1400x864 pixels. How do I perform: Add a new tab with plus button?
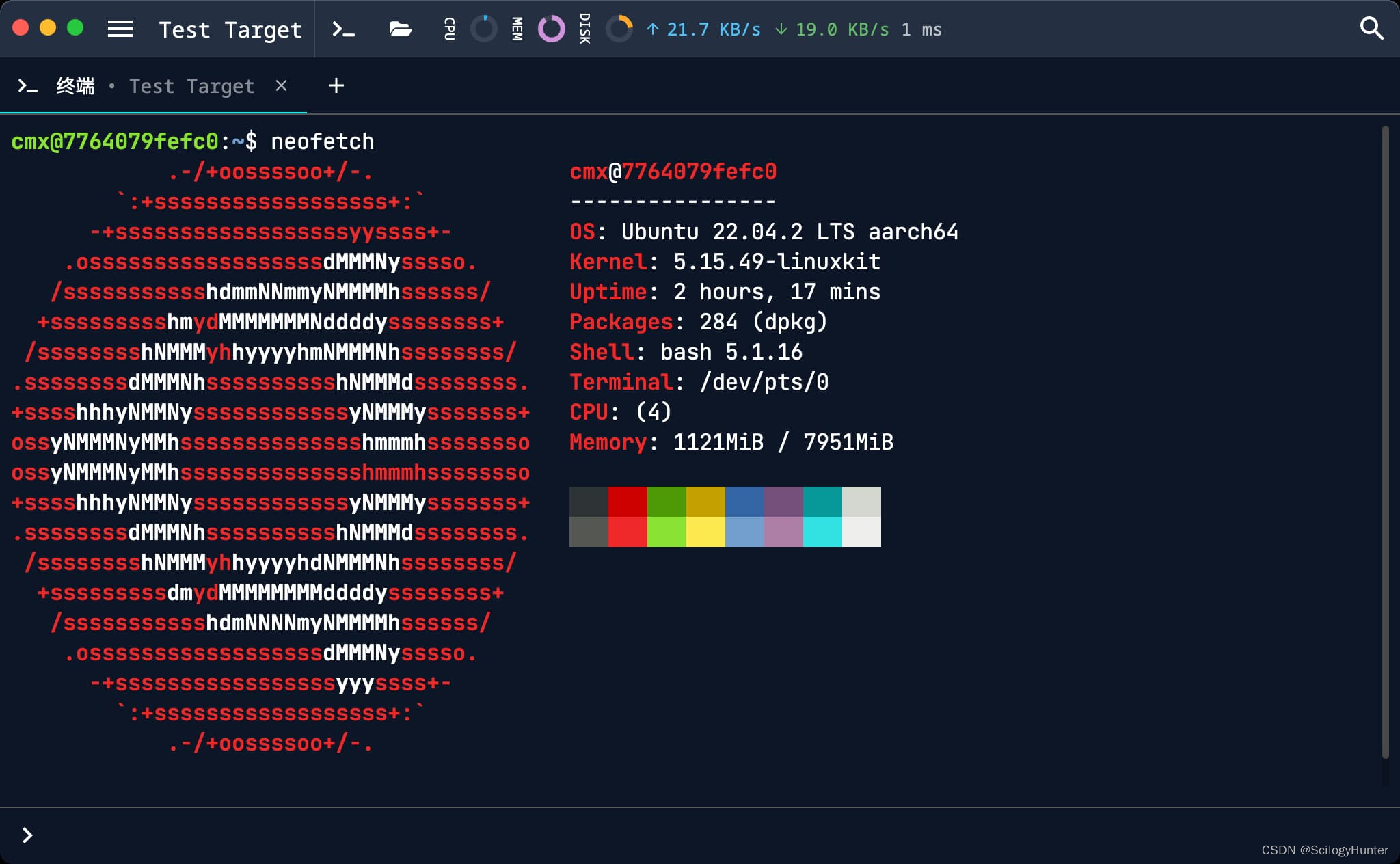tap(336, 85)
